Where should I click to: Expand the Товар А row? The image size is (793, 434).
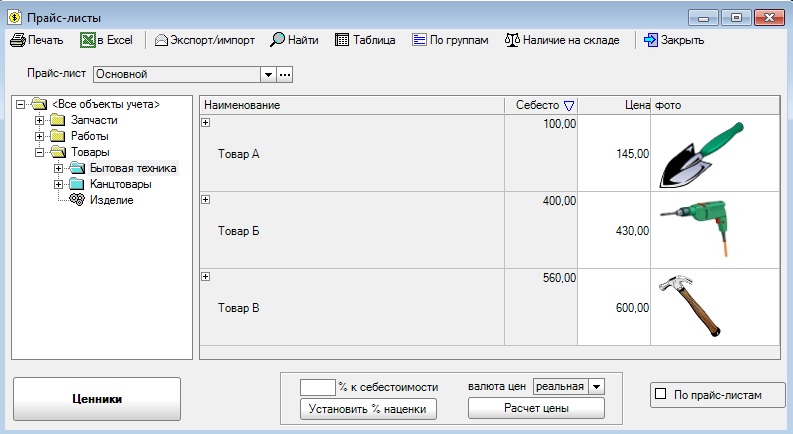point(206,123)
